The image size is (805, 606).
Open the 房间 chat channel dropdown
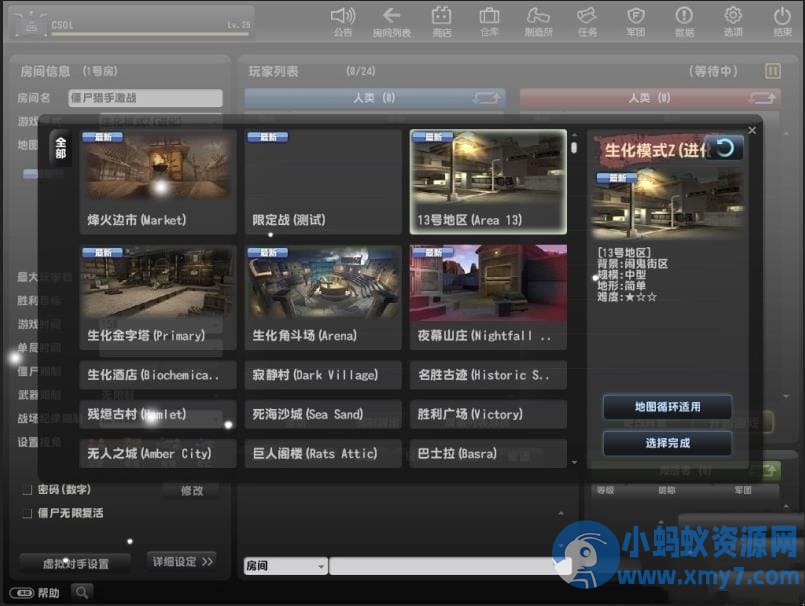[285, 566]
